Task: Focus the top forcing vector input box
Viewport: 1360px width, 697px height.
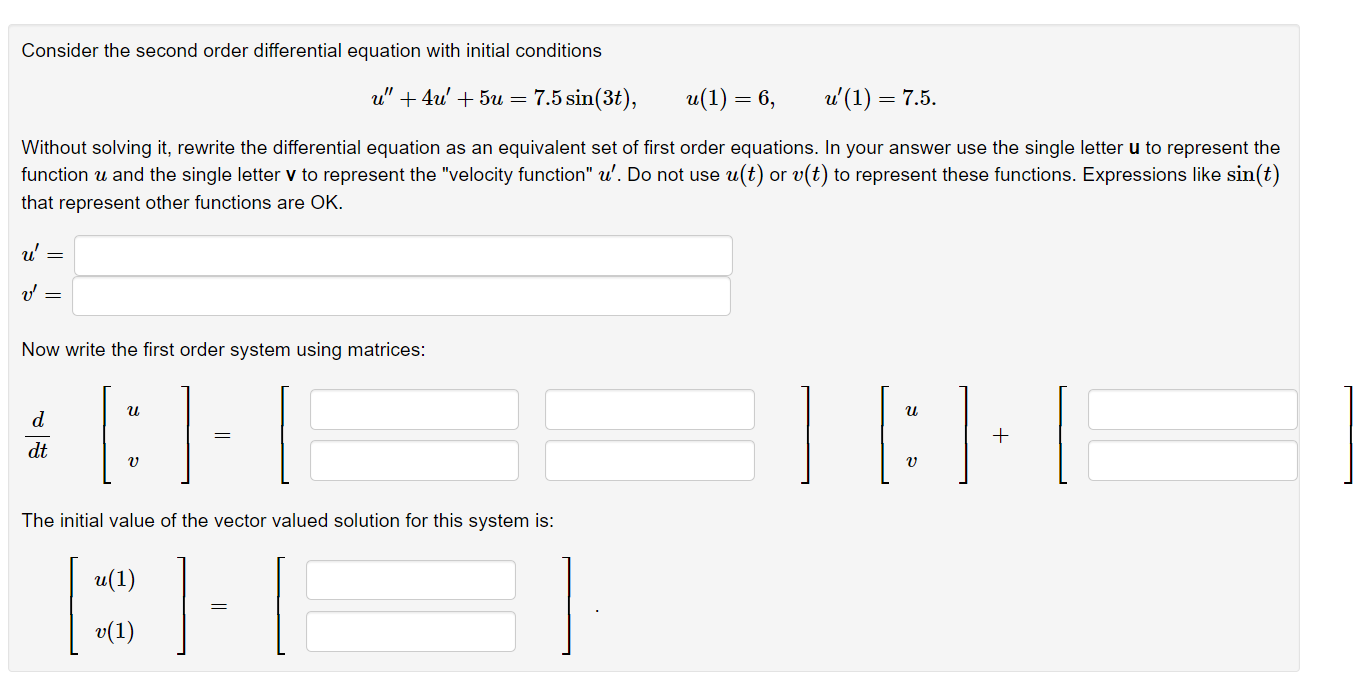Action: pyautogui.click(x=1192, y=409)
